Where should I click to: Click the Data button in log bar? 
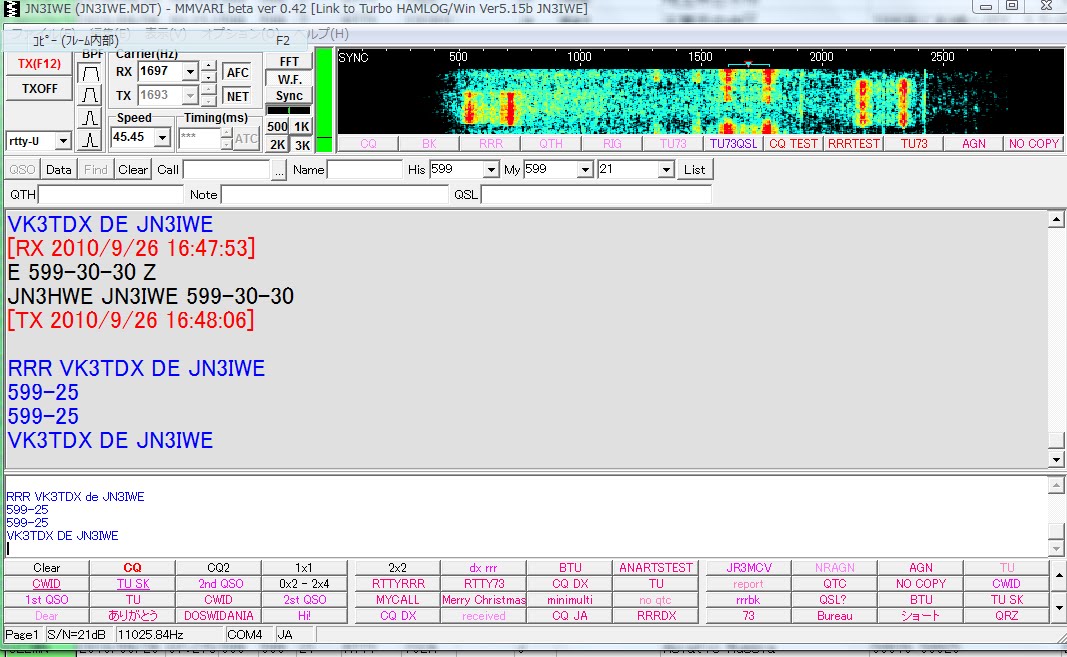tap(59, 170)
